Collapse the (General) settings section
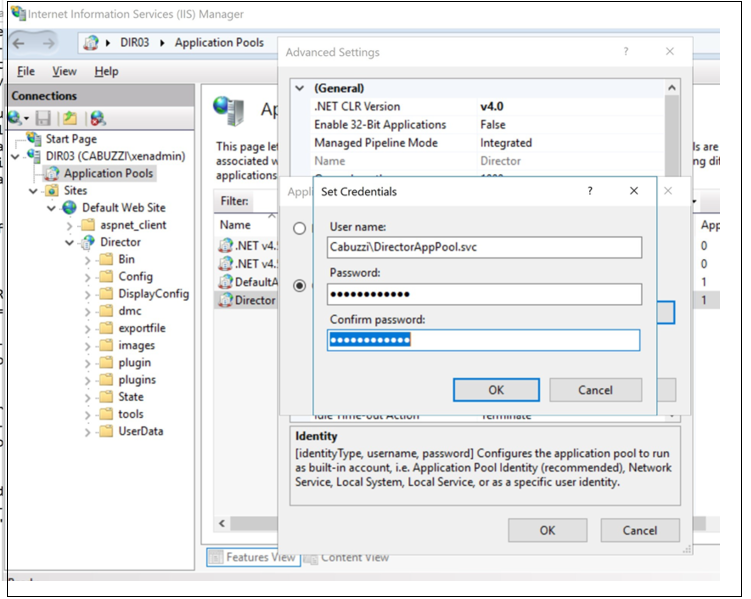This screenshot has height=599, width=751. (299, 89)
